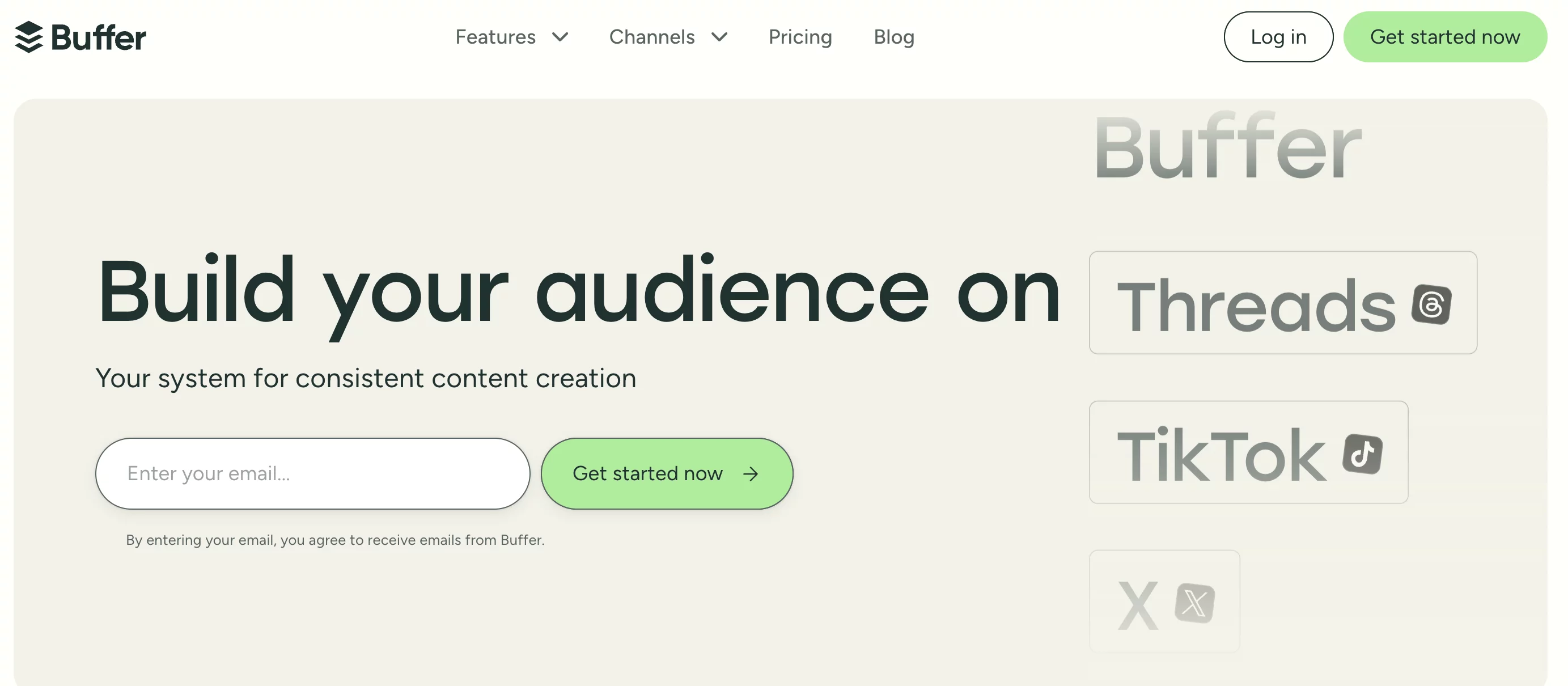Click the Enter your email input field

pos(312,473)
